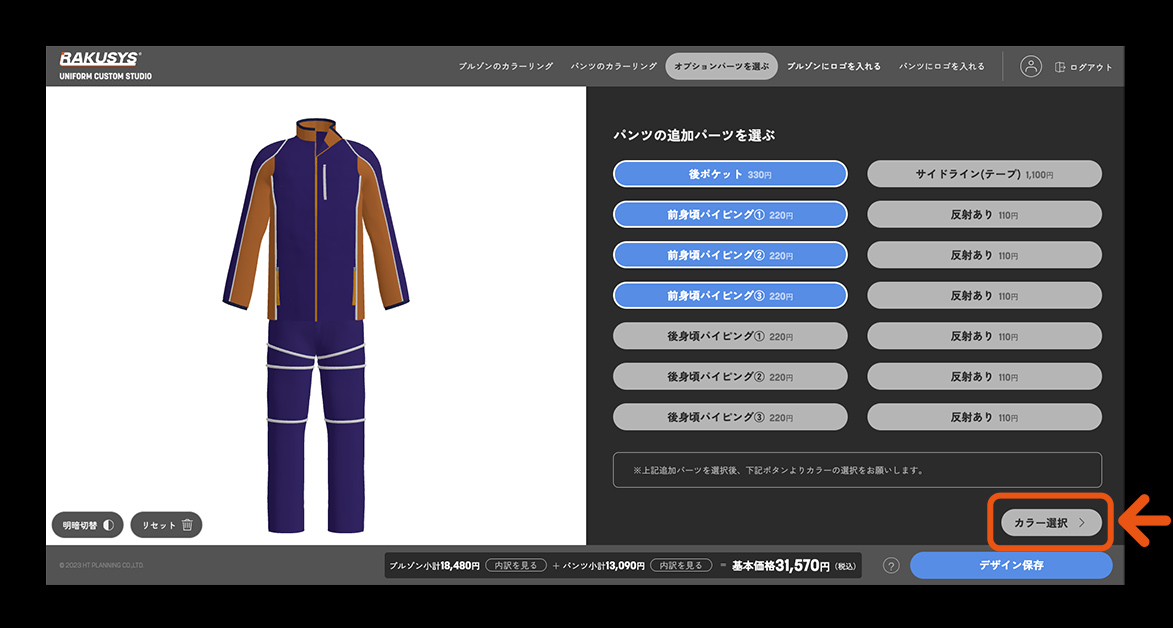Enable 後身頃パイピング① option

729,336
